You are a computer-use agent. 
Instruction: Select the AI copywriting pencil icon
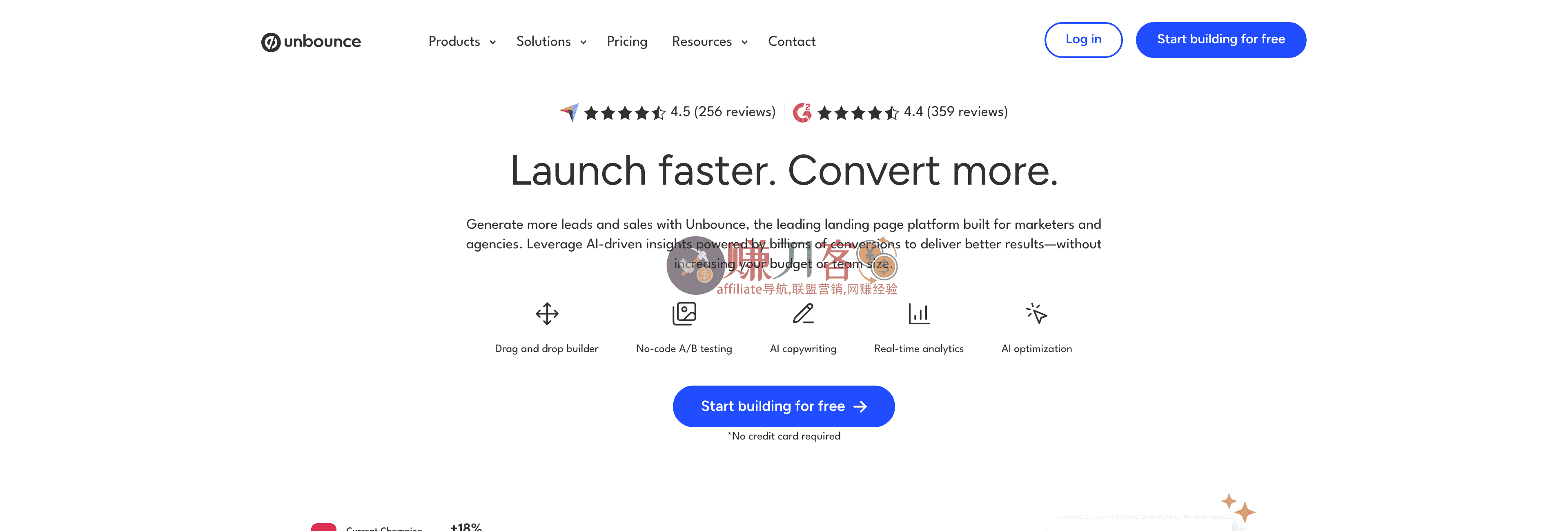pos(803,314)
